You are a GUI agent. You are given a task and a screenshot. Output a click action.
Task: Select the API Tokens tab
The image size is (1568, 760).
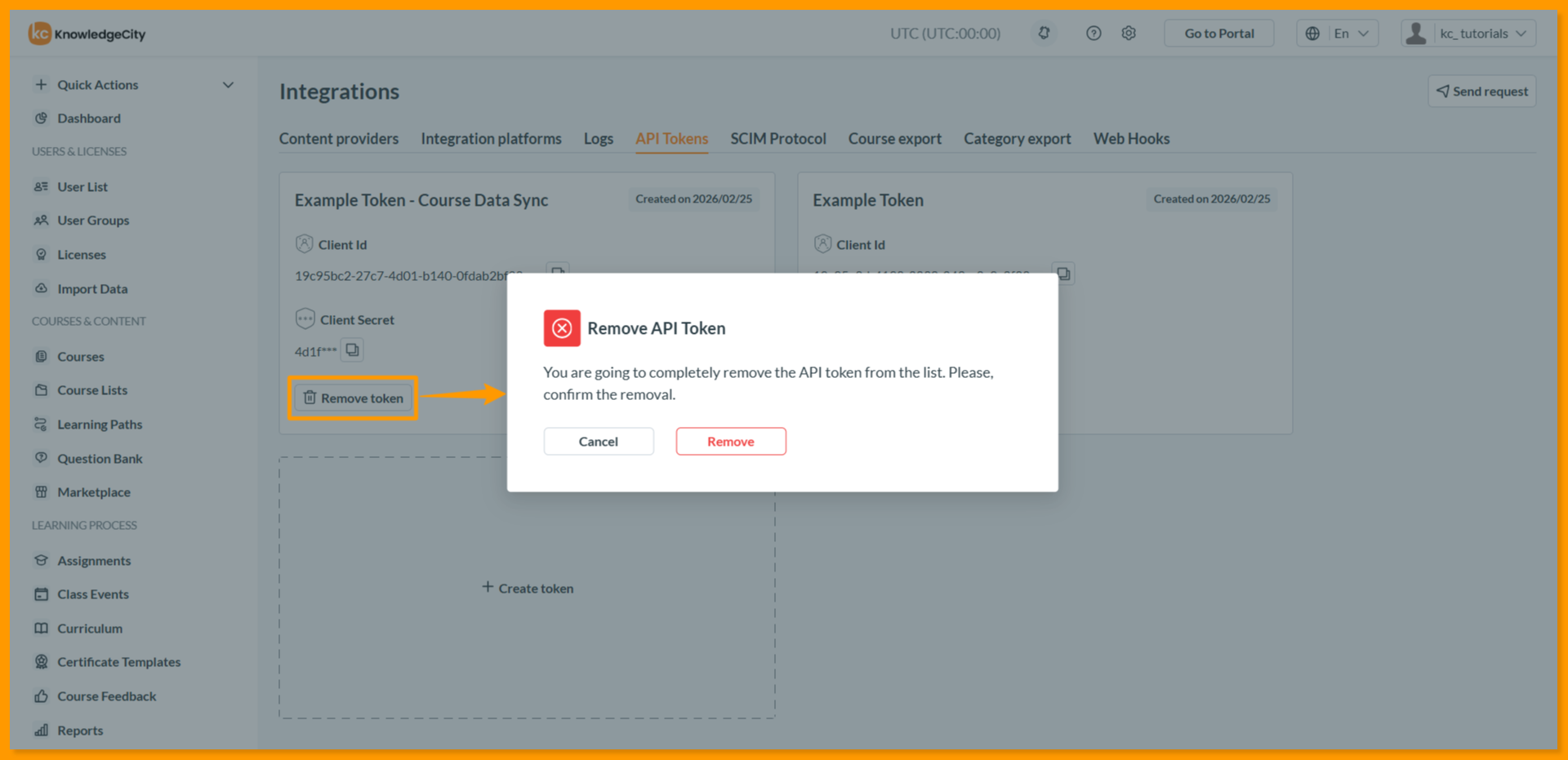pyautogui.click(x=672, y=139)
